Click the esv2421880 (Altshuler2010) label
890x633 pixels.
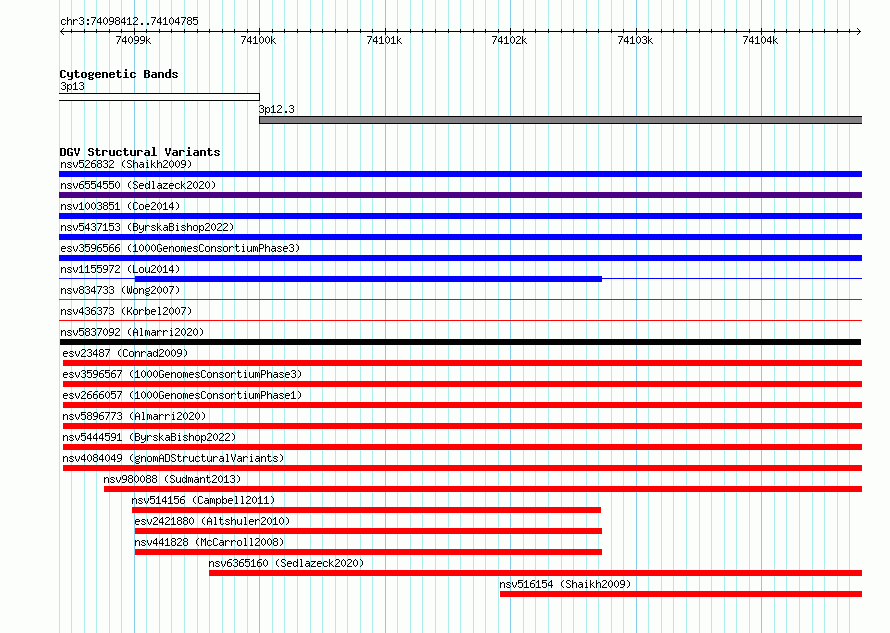pyautogui.click(x=212, y=521)
